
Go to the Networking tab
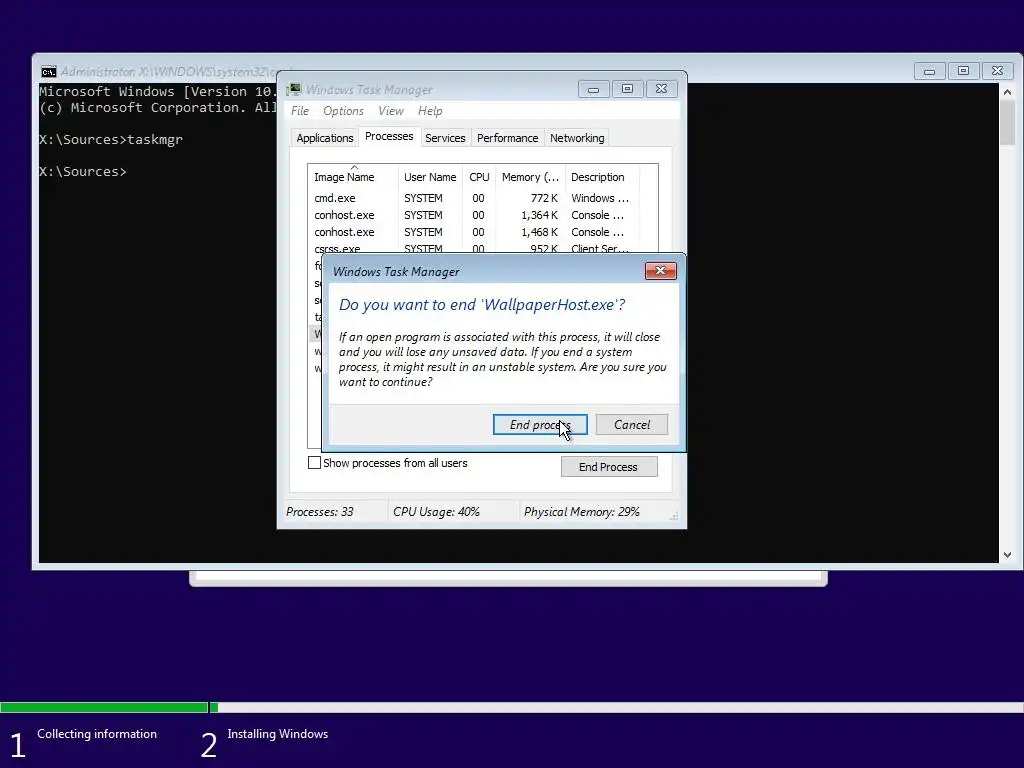coord(577,138)
